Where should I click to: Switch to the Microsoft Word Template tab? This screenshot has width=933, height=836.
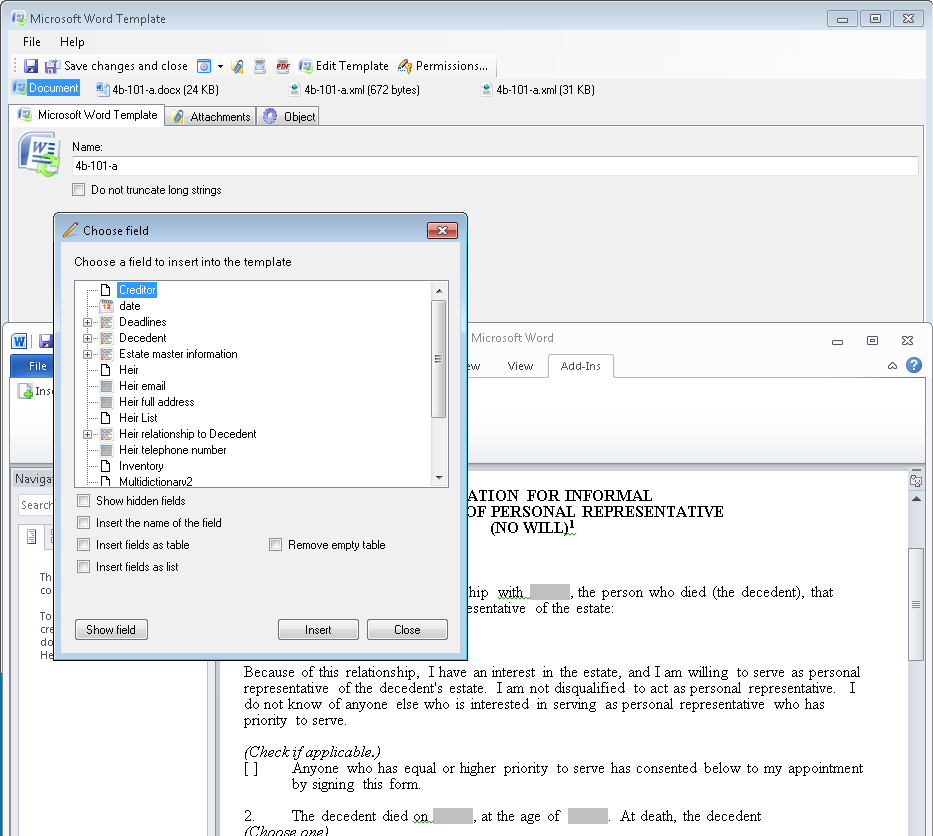[x=87, y=115]
